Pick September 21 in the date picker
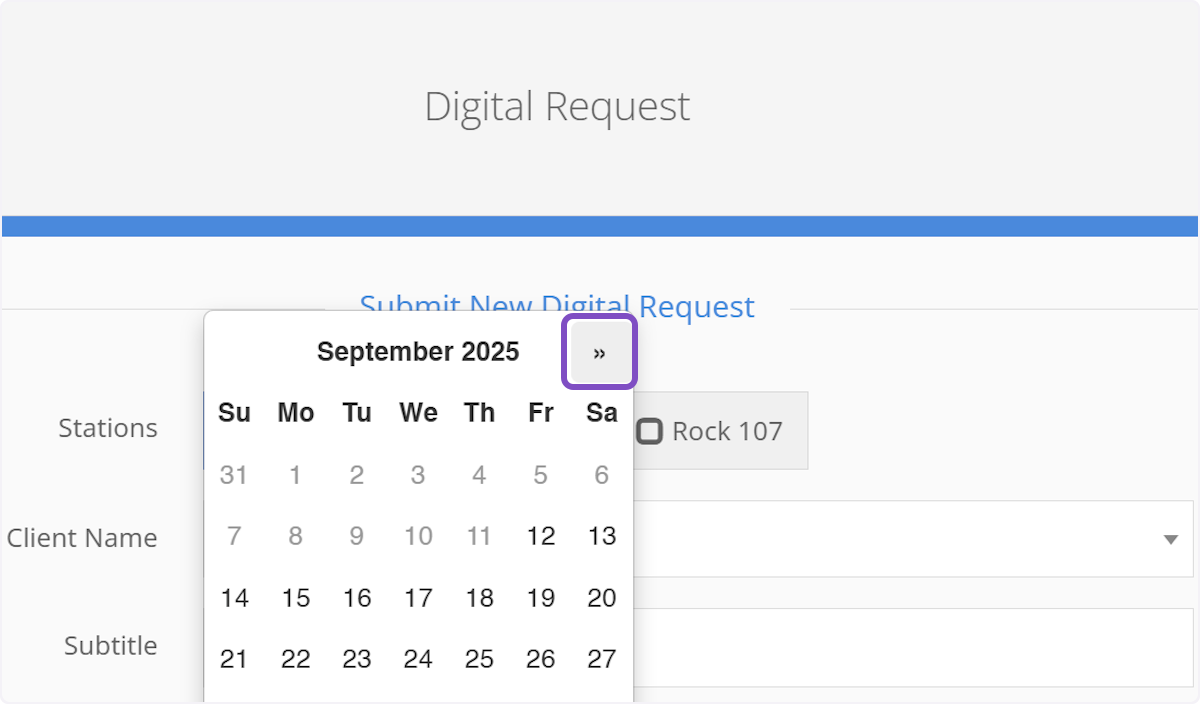Screen dimensions: 1200x704 click(x=234, y=659)
